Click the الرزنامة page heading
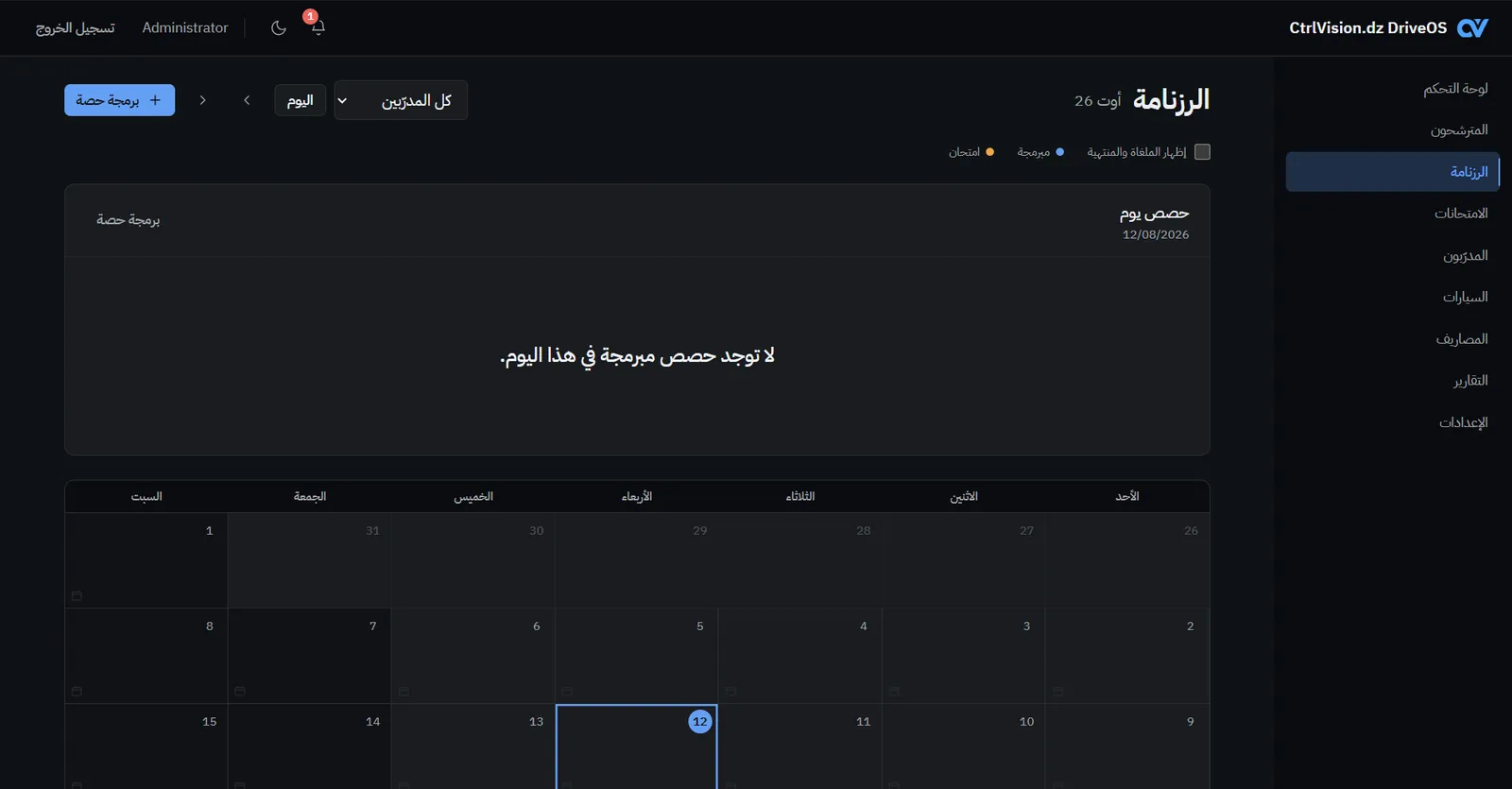The image size is (1512, 789). point(1172,99)
